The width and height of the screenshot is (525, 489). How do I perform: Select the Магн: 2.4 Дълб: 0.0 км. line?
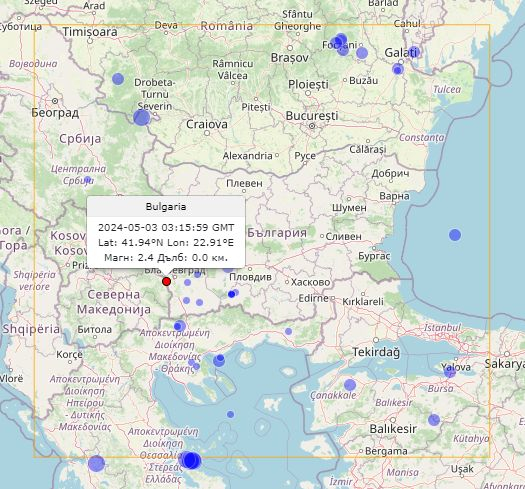pos(166,258)
